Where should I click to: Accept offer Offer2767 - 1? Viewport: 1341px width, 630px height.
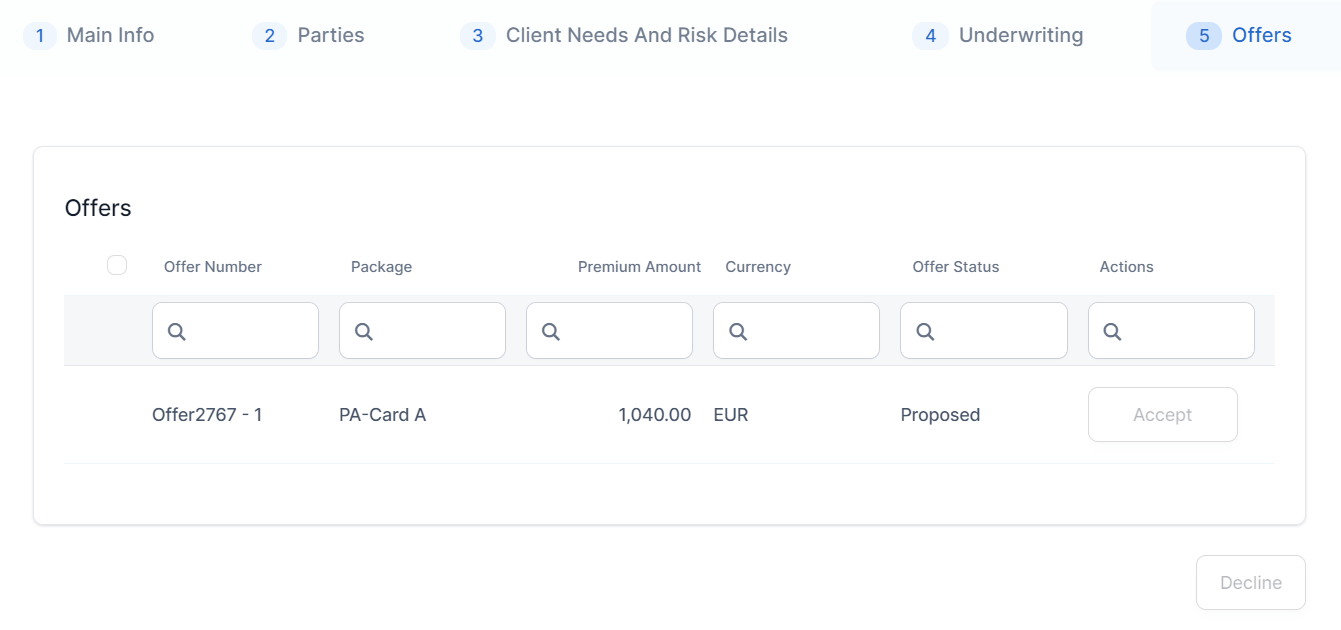tap(1162, 415)
